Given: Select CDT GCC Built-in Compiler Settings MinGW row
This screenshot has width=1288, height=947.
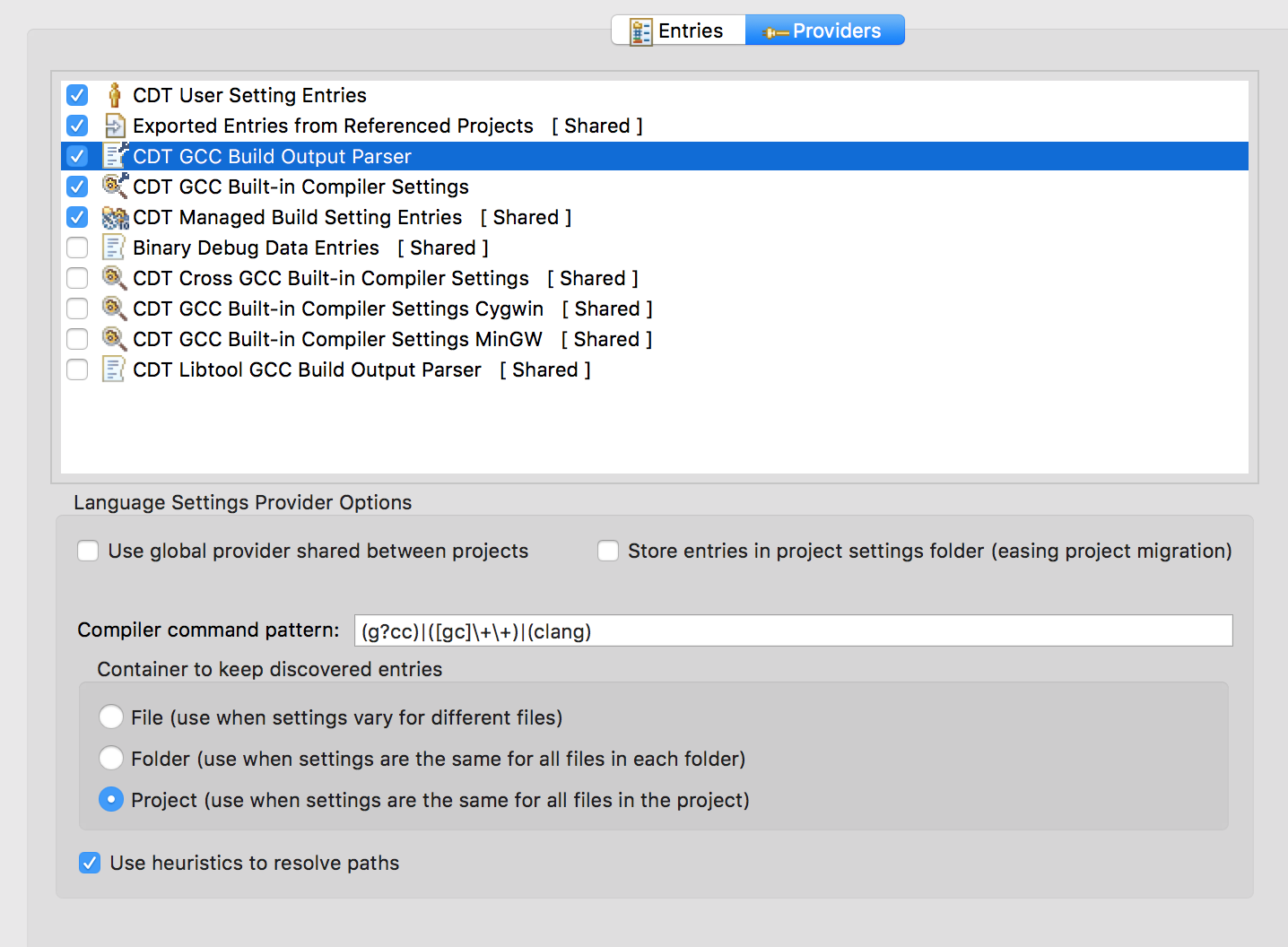Looking at the screenshot, I should pyautogui.click(x=337, y=339).
